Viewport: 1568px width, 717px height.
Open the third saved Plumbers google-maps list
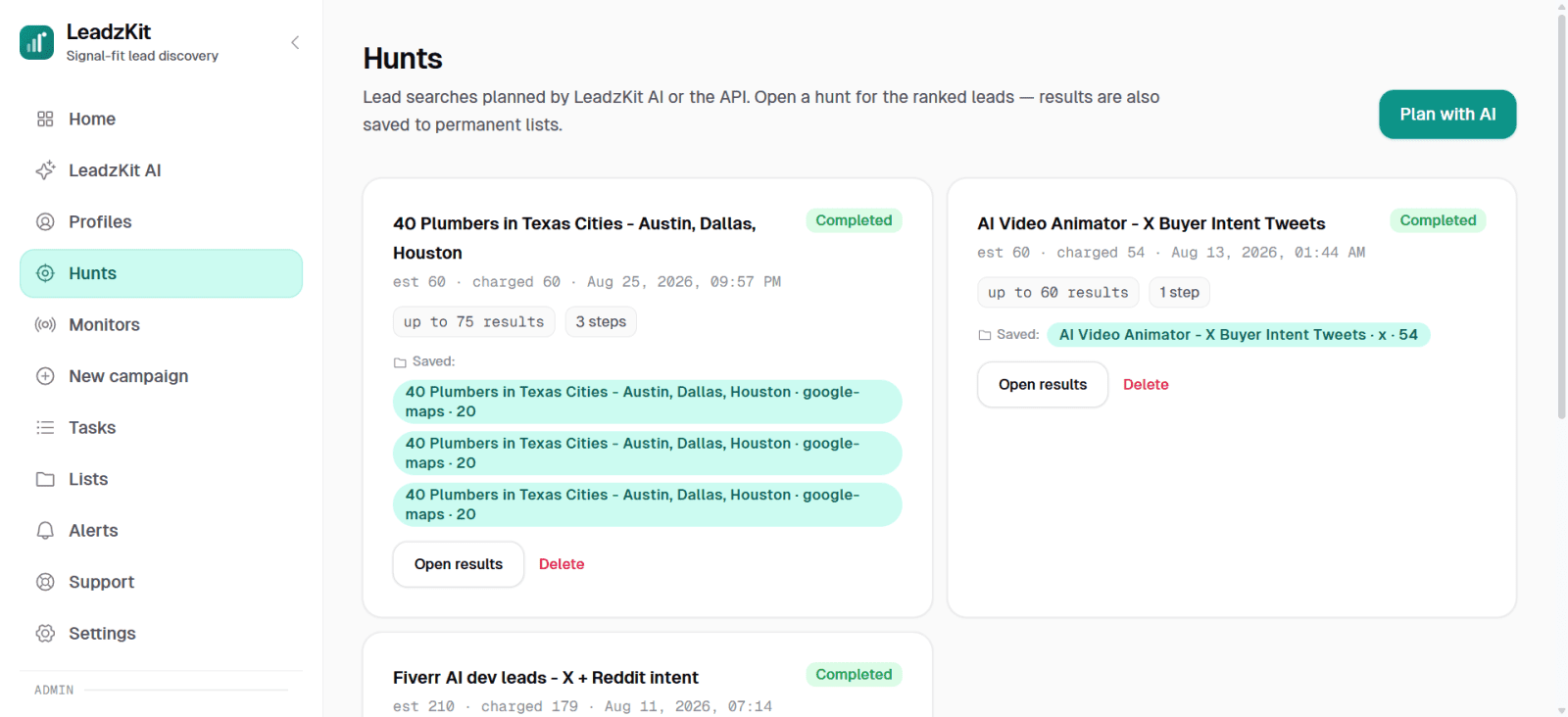(647, 504)
